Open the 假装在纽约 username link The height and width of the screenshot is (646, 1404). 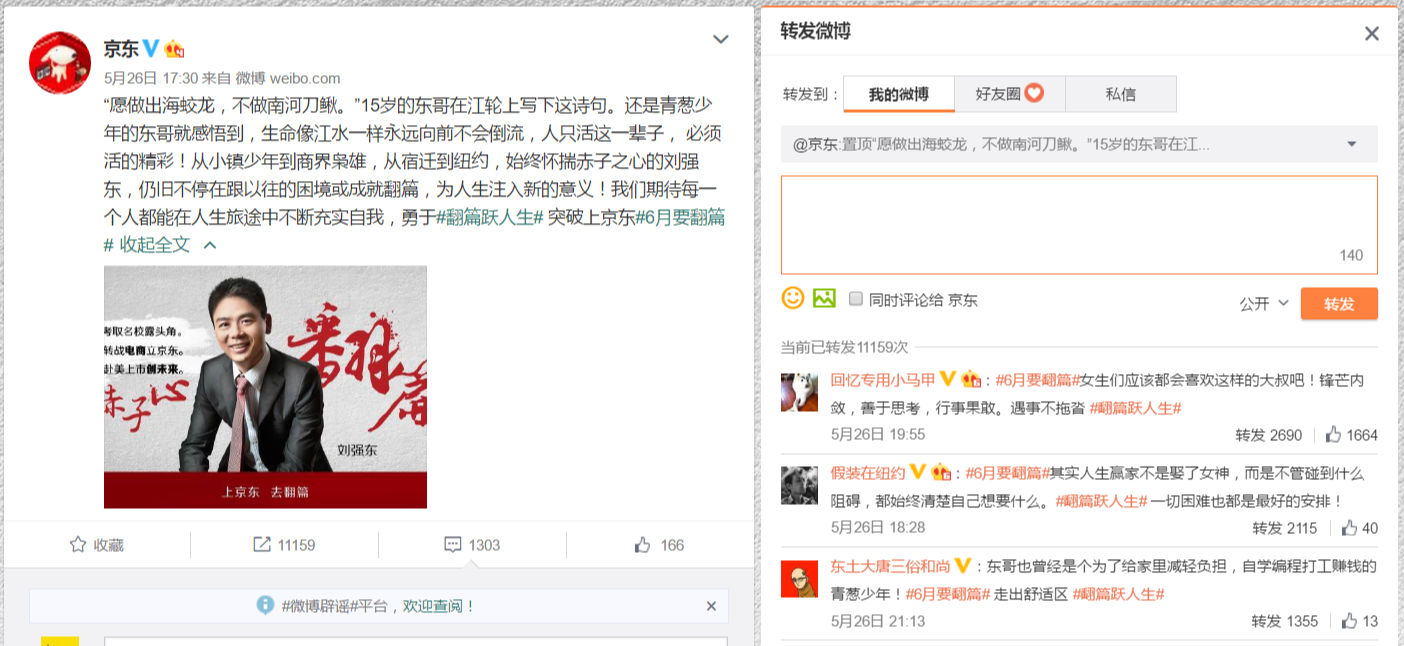(868, 473)
